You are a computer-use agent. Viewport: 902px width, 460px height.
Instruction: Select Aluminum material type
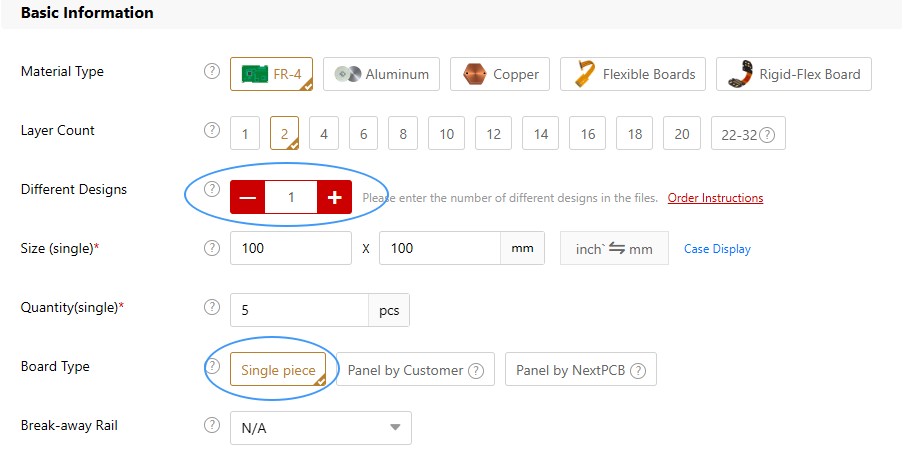[381, 74]
